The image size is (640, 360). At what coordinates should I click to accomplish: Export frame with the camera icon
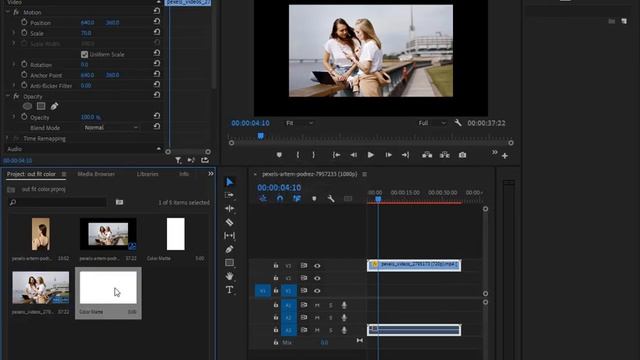click(x=462, y=155)
